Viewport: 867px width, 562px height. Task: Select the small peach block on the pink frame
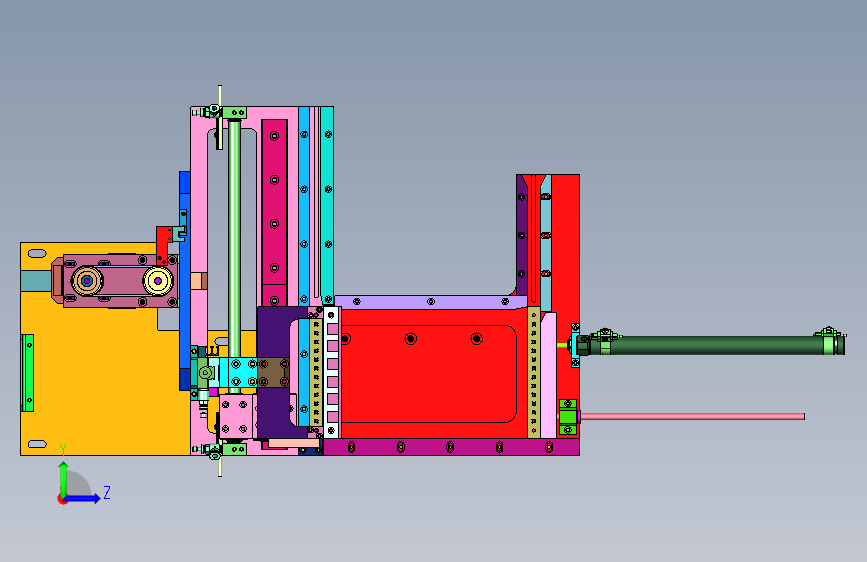click(199, 280)
